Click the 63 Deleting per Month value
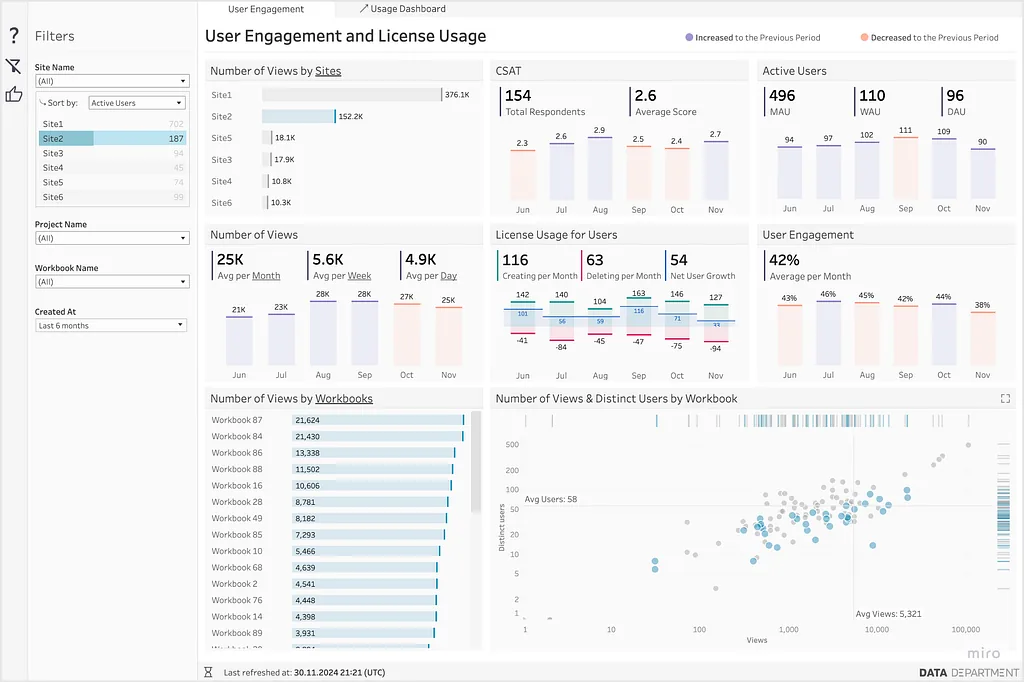Image resolution: width=1024 pixels, height=682 pixels. (595, 260)
